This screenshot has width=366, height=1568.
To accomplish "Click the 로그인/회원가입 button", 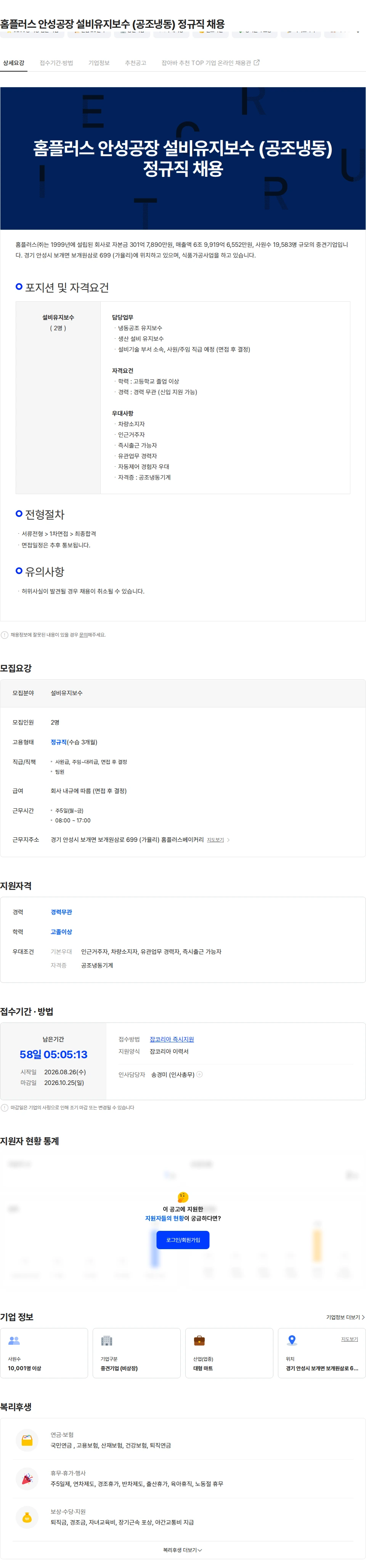I will coord(183,1240).
